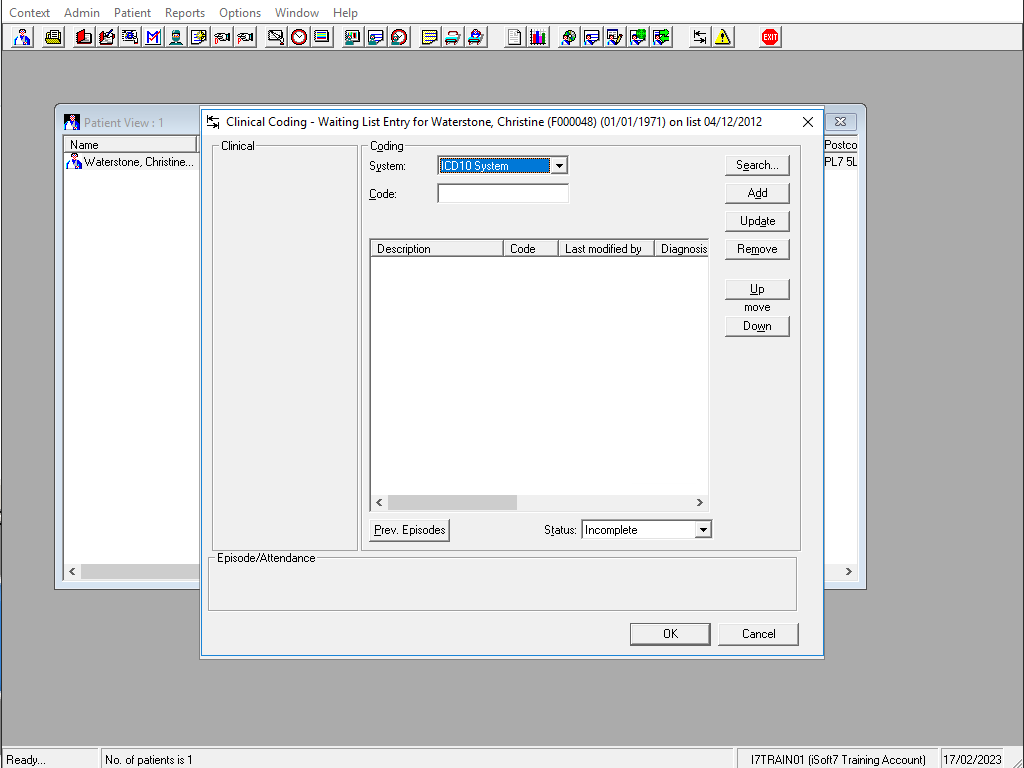Click the person with green globe icon

point(638,37)
